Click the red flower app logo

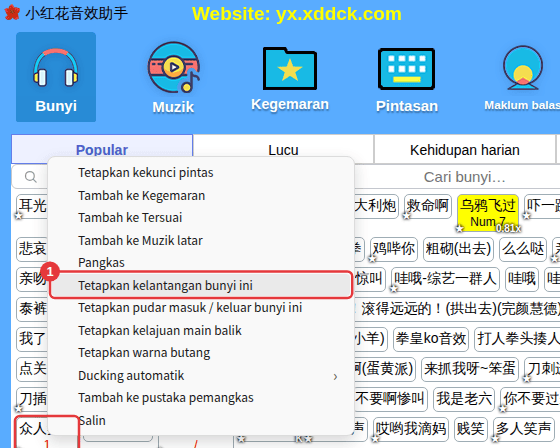pyautogui.click(x=12, y=13)
